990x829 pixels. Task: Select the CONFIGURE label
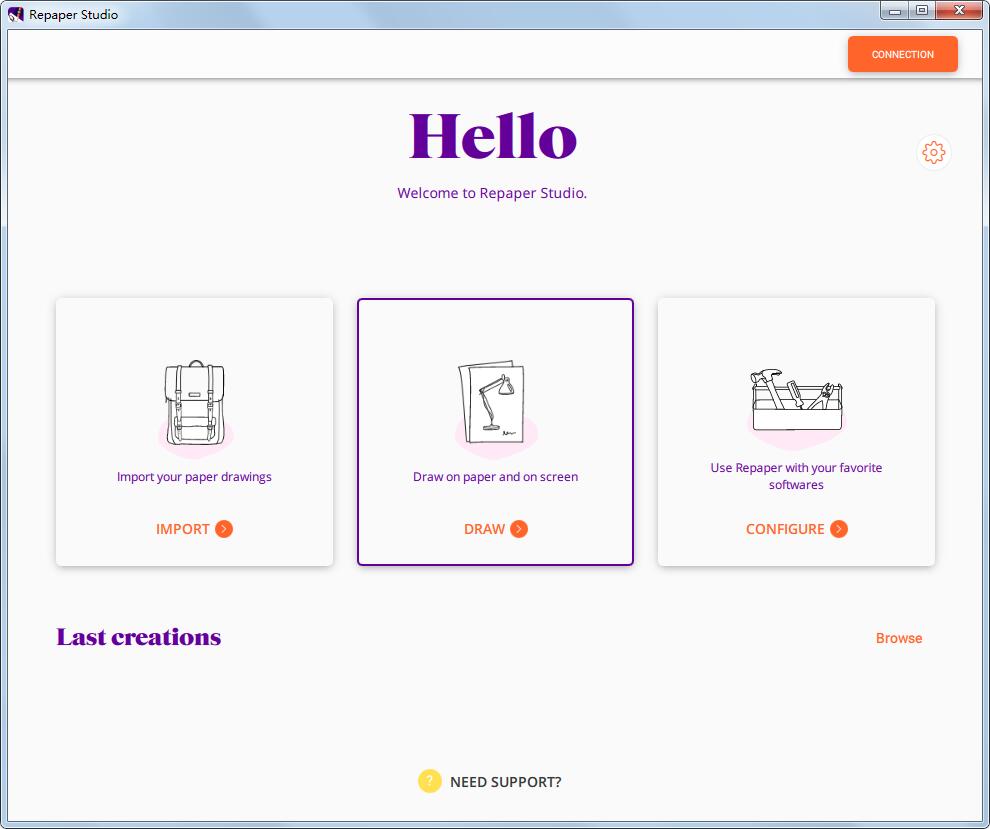pyautogui.click(x=785, y=529)
